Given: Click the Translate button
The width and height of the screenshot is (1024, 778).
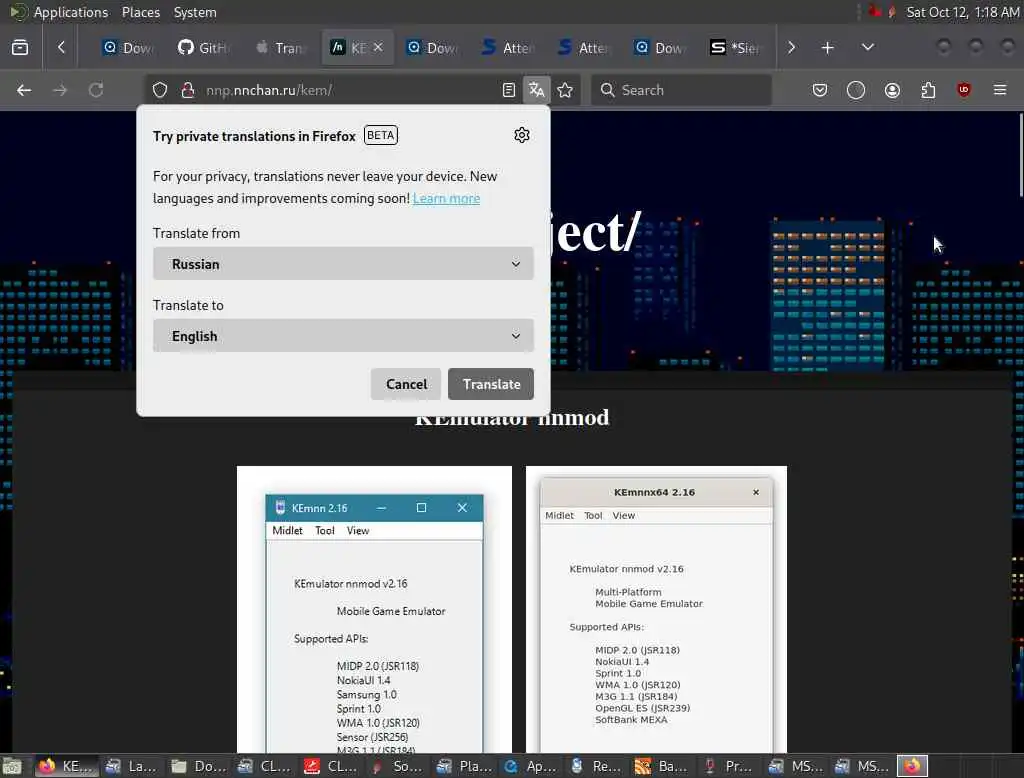Looking at the screenshot, I should 491,384.
